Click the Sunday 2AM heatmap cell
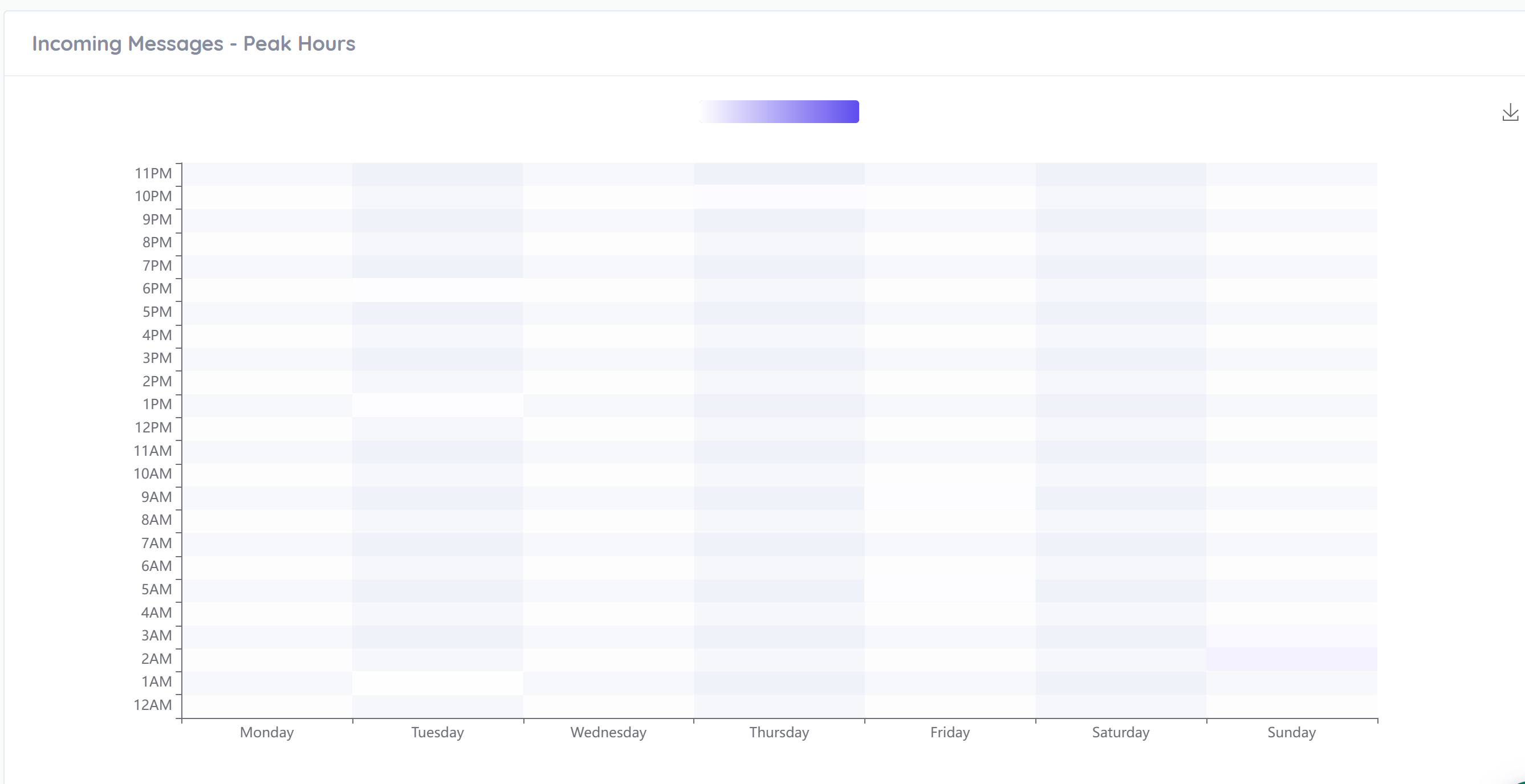 [1292, 659]
